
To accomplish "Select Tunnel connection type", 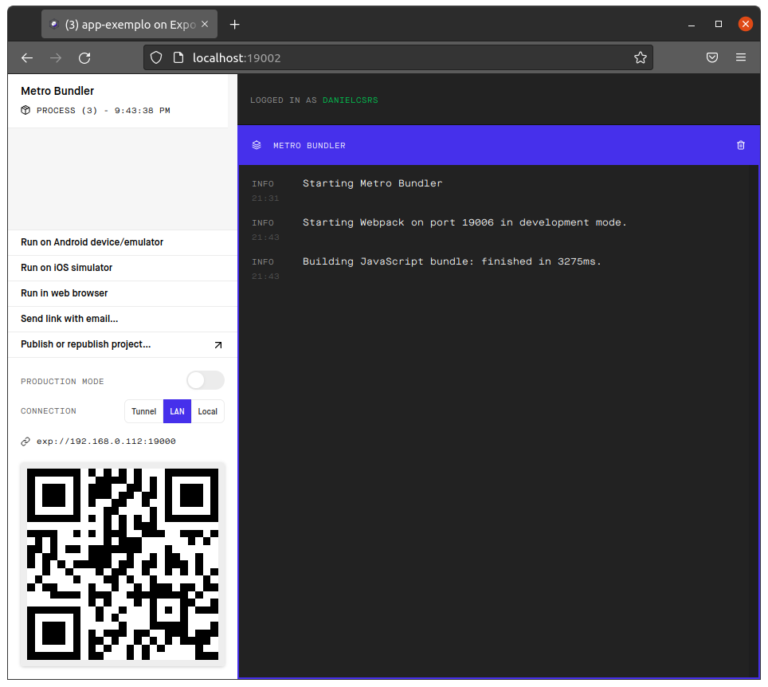I will (144, 411).
